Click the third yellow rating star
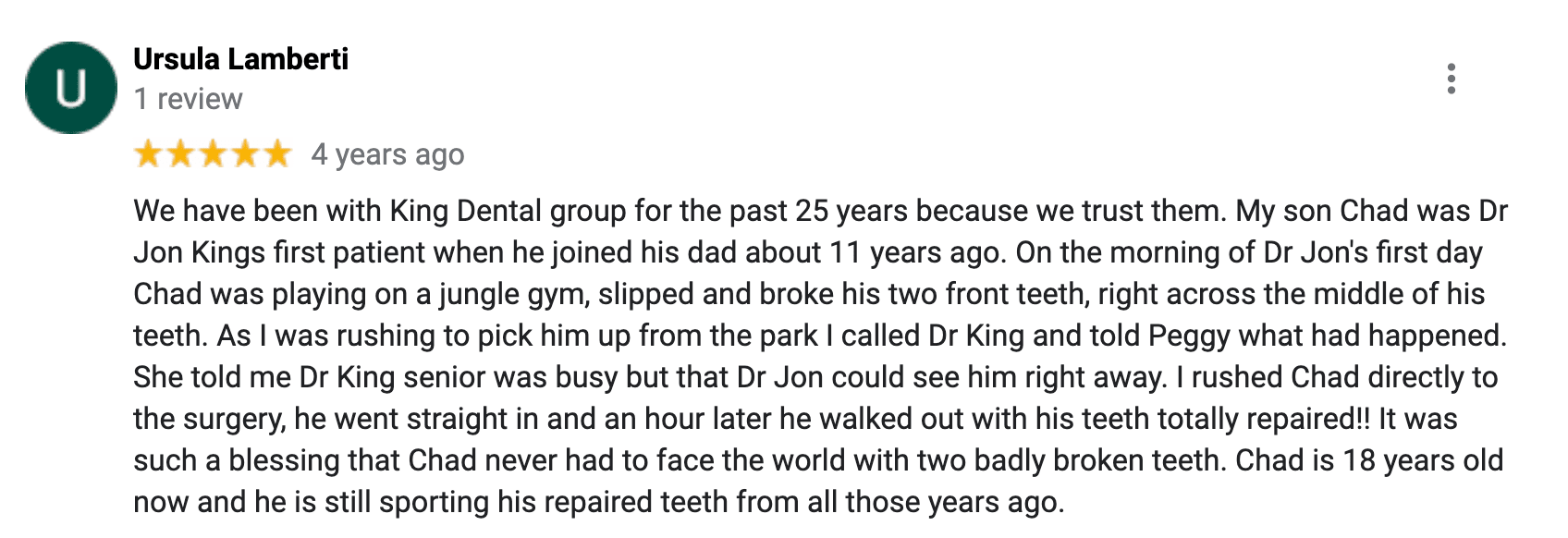Image resolution: width=1568 pixels, height=538 pixels. click(x=213, y=153)
